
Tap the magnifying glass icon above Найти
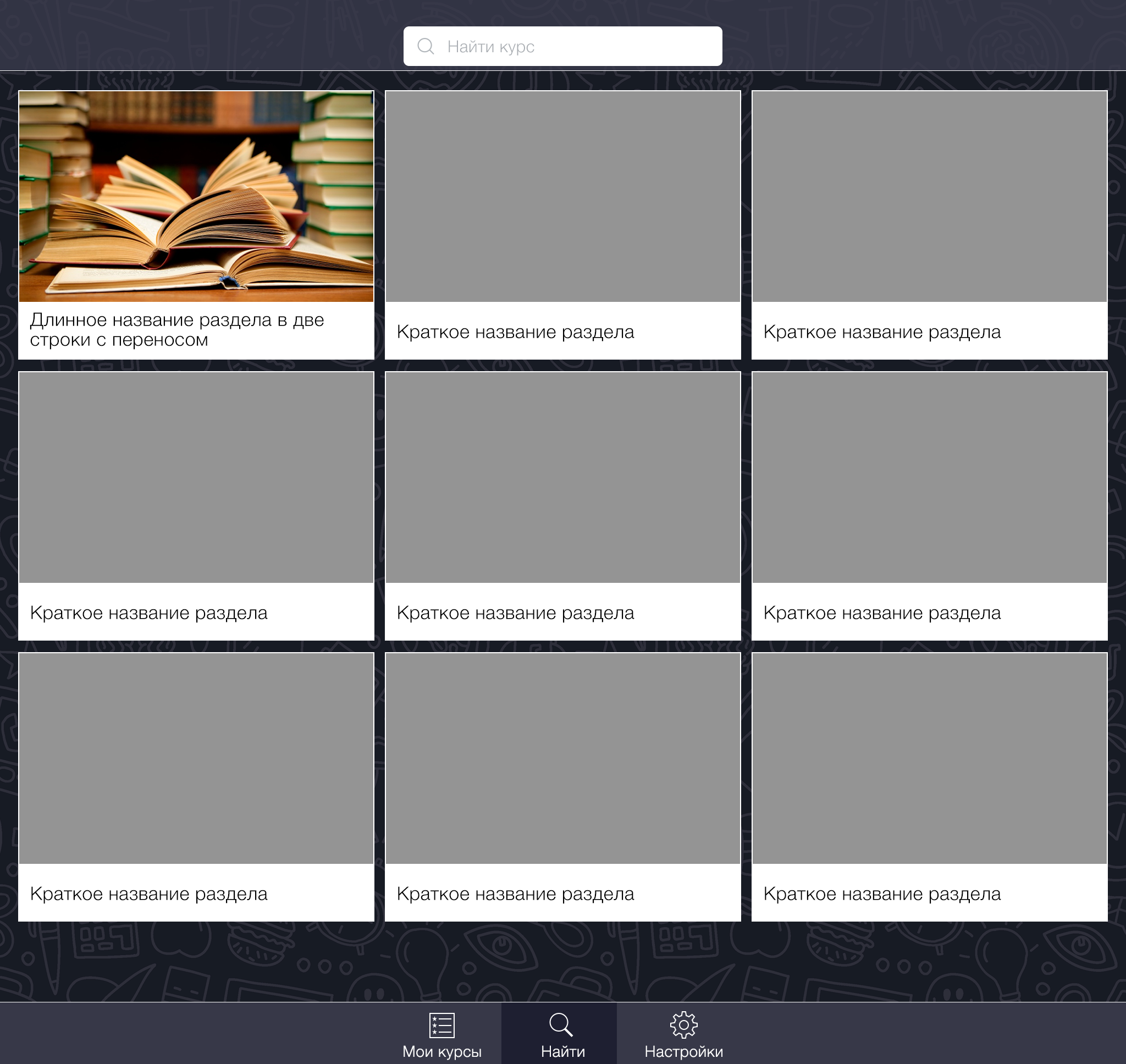pos(561,1024)
